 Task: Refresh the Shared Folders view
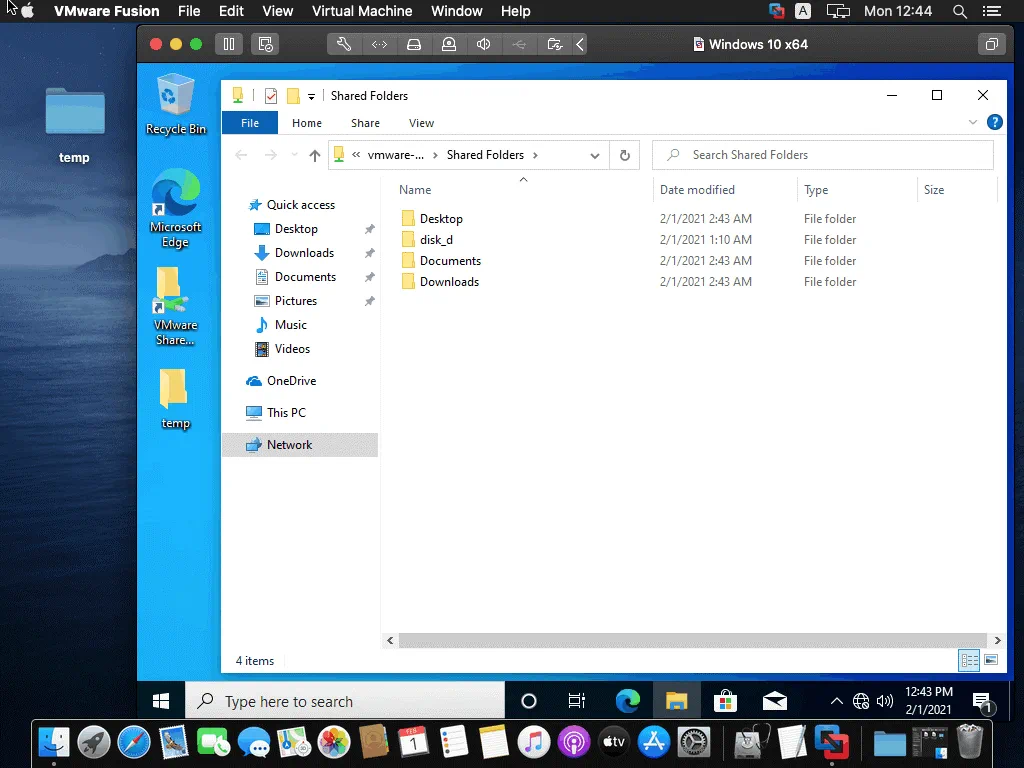click(x=625, y=155)
